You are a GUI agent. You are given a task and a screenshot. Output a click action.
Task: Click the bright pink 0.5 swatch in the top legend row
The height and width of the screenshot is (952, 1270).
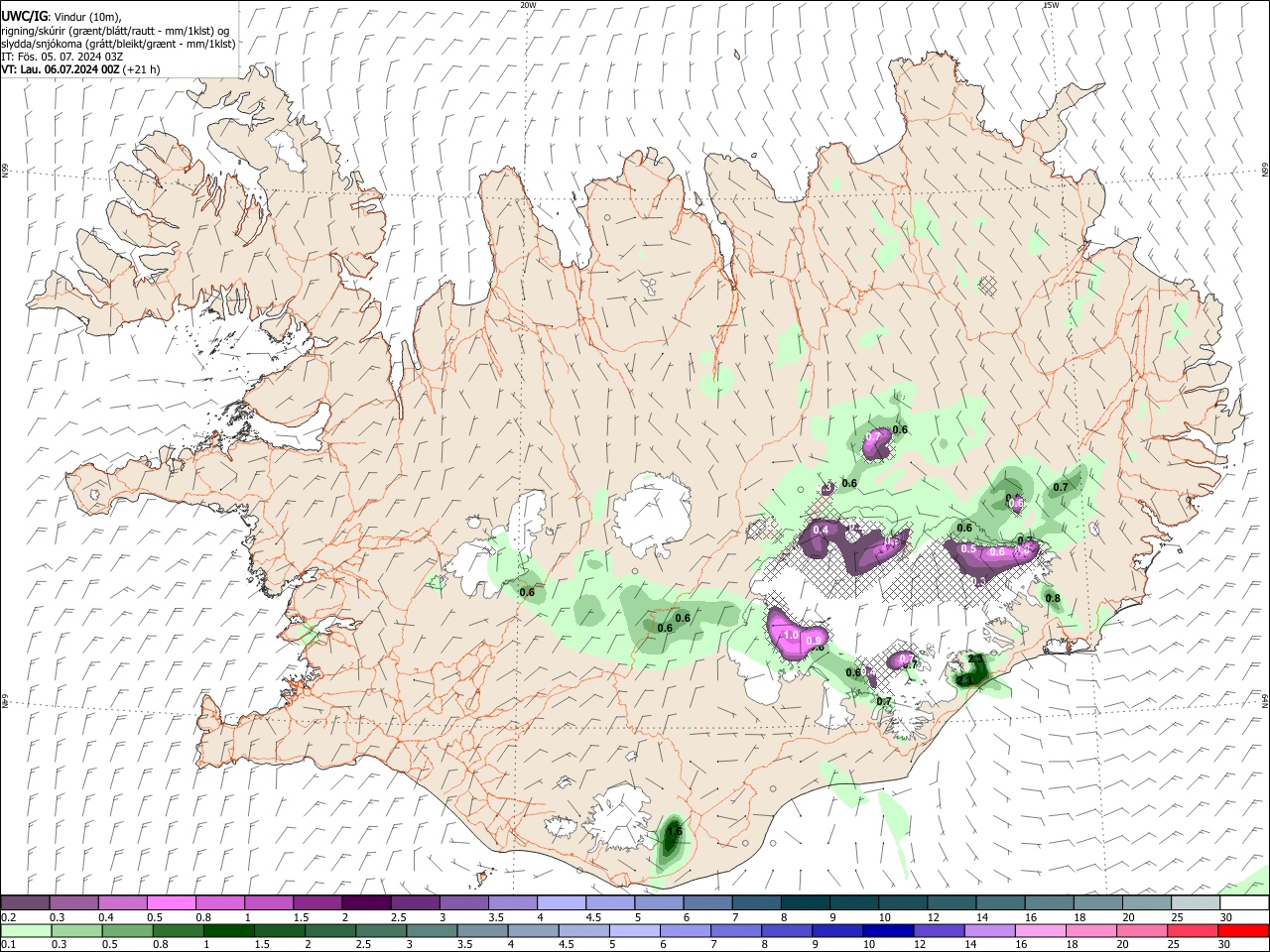(x=172, y=903)
